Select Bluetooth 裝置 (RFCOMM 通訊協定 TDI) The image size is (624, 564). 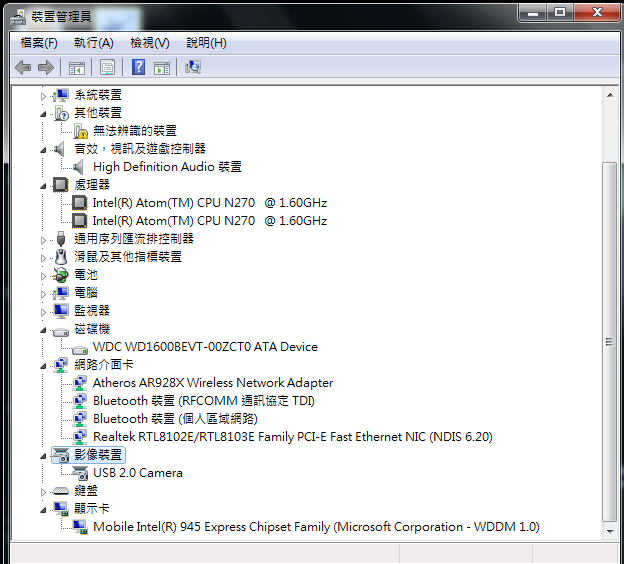pos(204,401)
